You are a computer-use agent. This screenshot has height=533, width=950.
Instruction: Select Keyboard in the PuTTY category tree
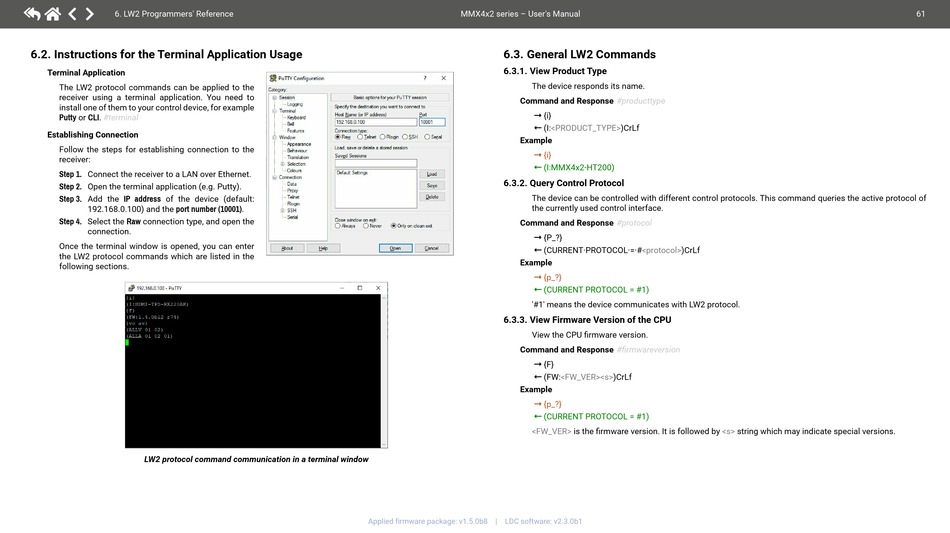click(296, 117)
